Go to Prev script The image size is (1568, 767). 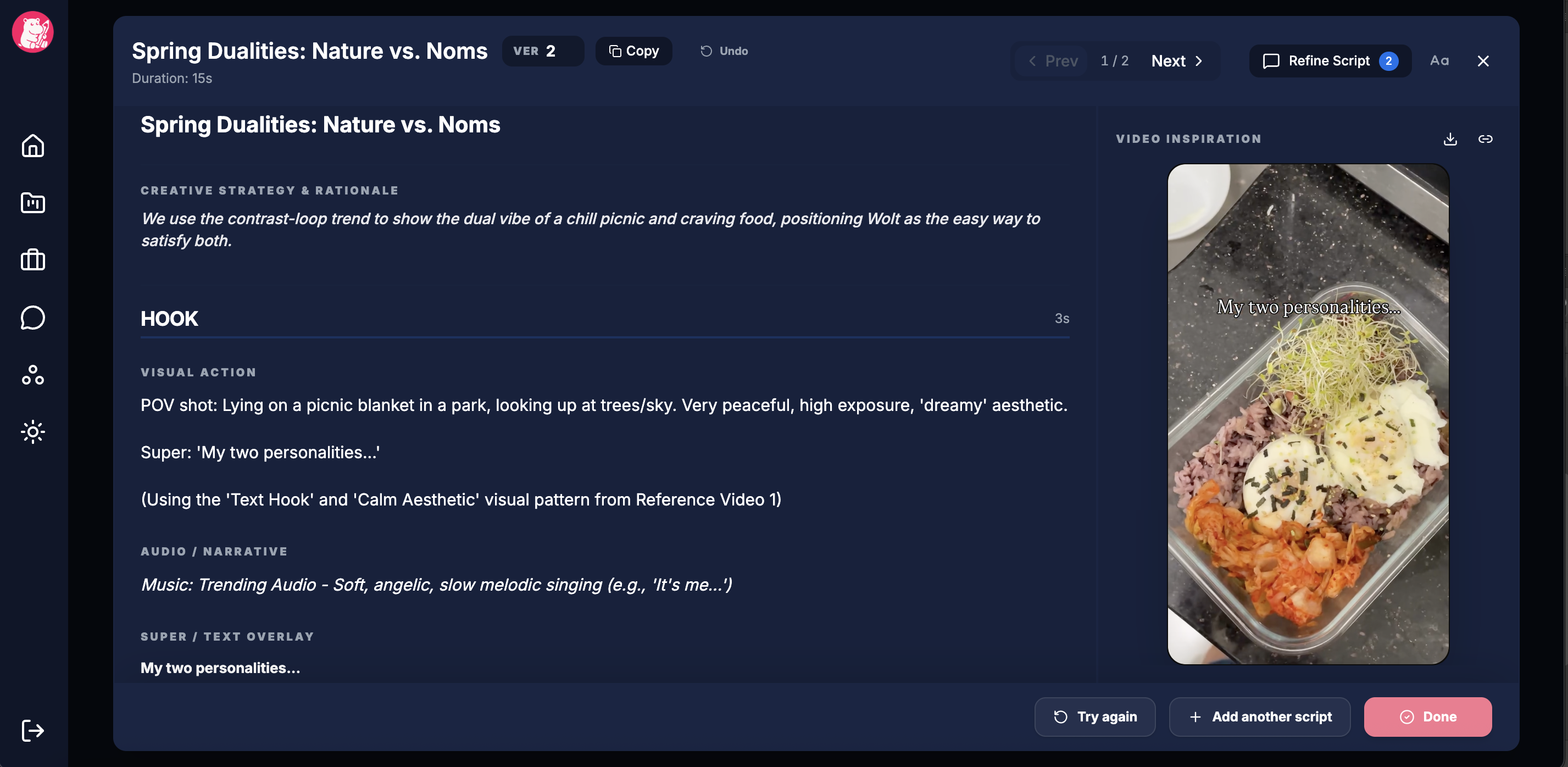pos(1053,61)
